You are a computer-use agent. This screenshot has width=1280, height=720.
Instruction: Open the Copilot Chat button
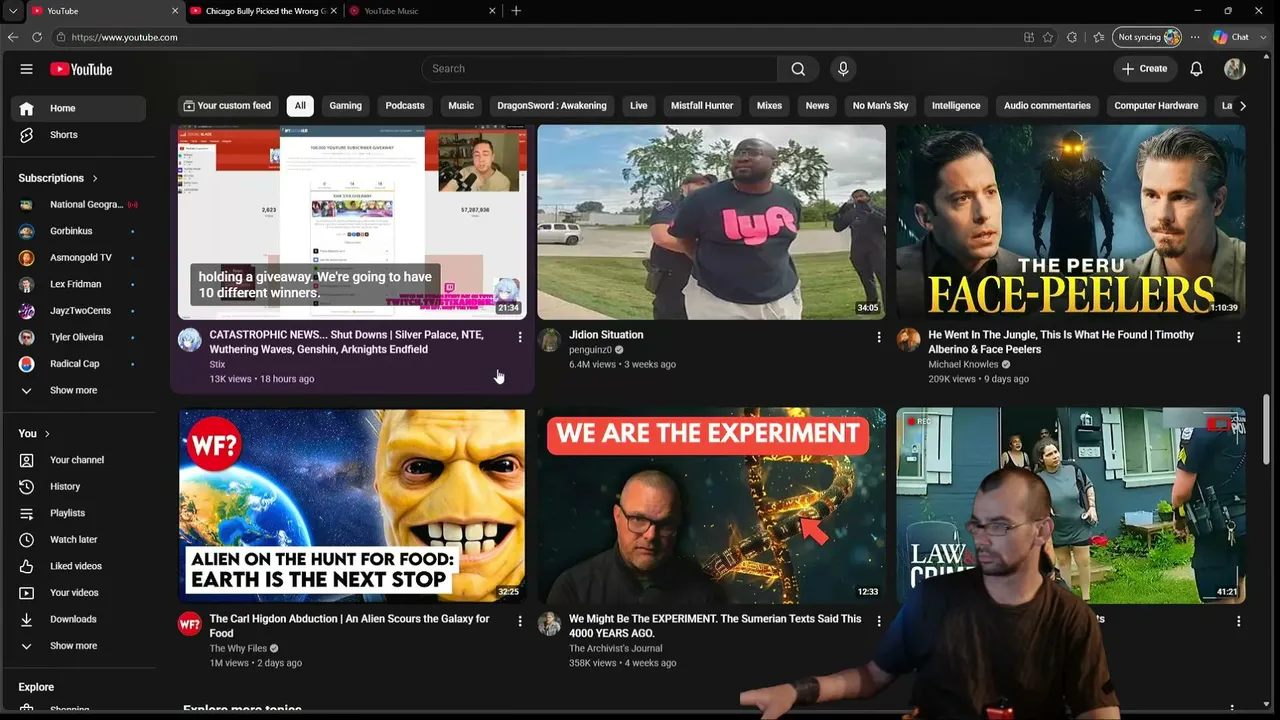click(1230, 37)
